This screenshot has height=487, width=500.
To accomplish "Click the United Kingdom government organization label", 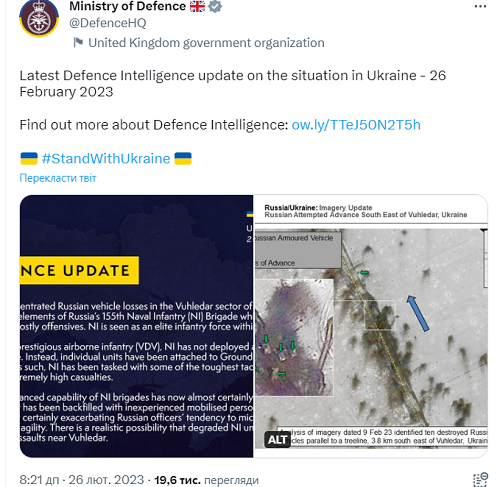I will point(206,43).
